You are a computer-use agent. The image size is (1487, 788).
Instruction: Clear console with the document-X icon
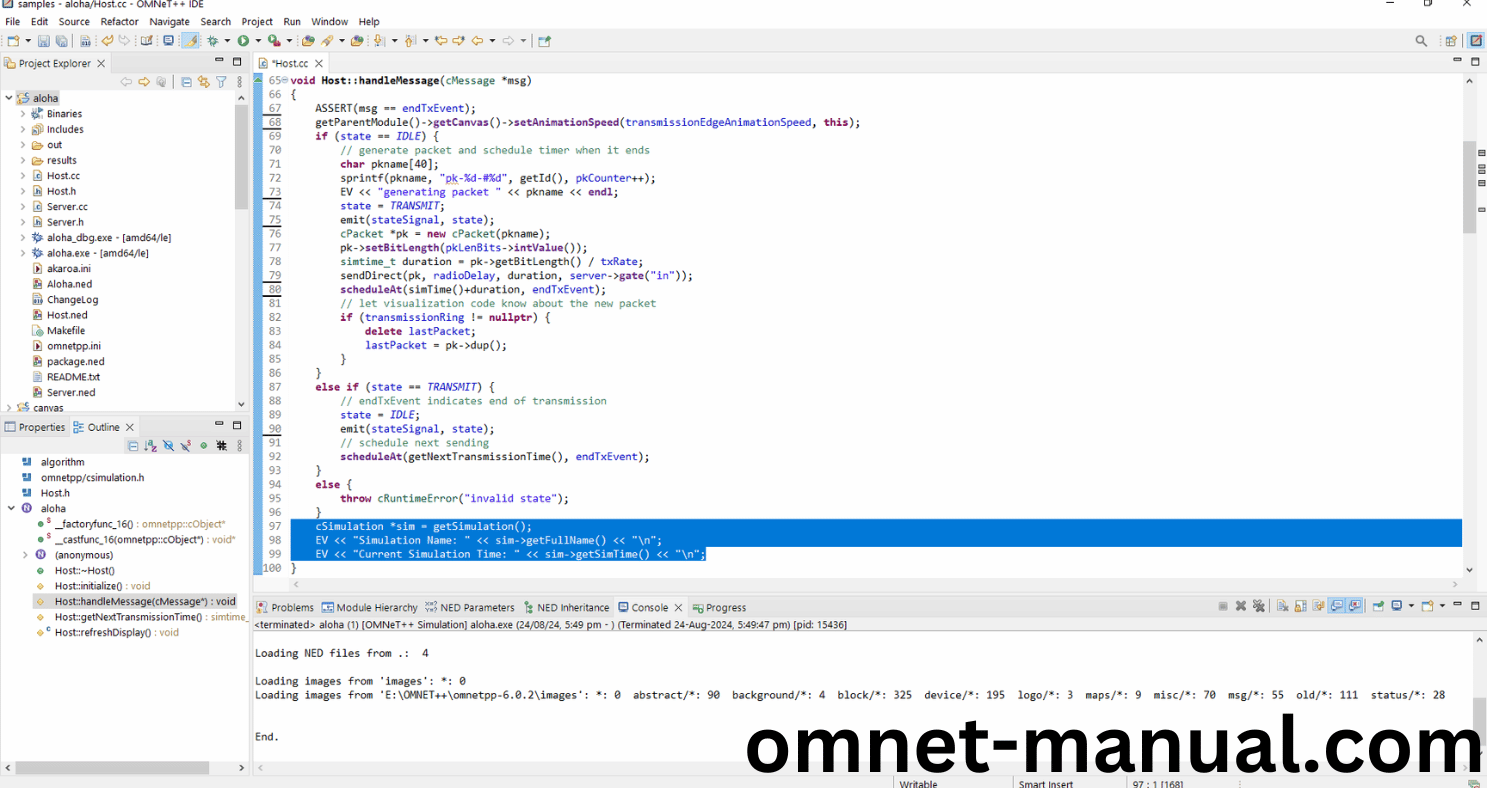click(x=1283, y=606)
